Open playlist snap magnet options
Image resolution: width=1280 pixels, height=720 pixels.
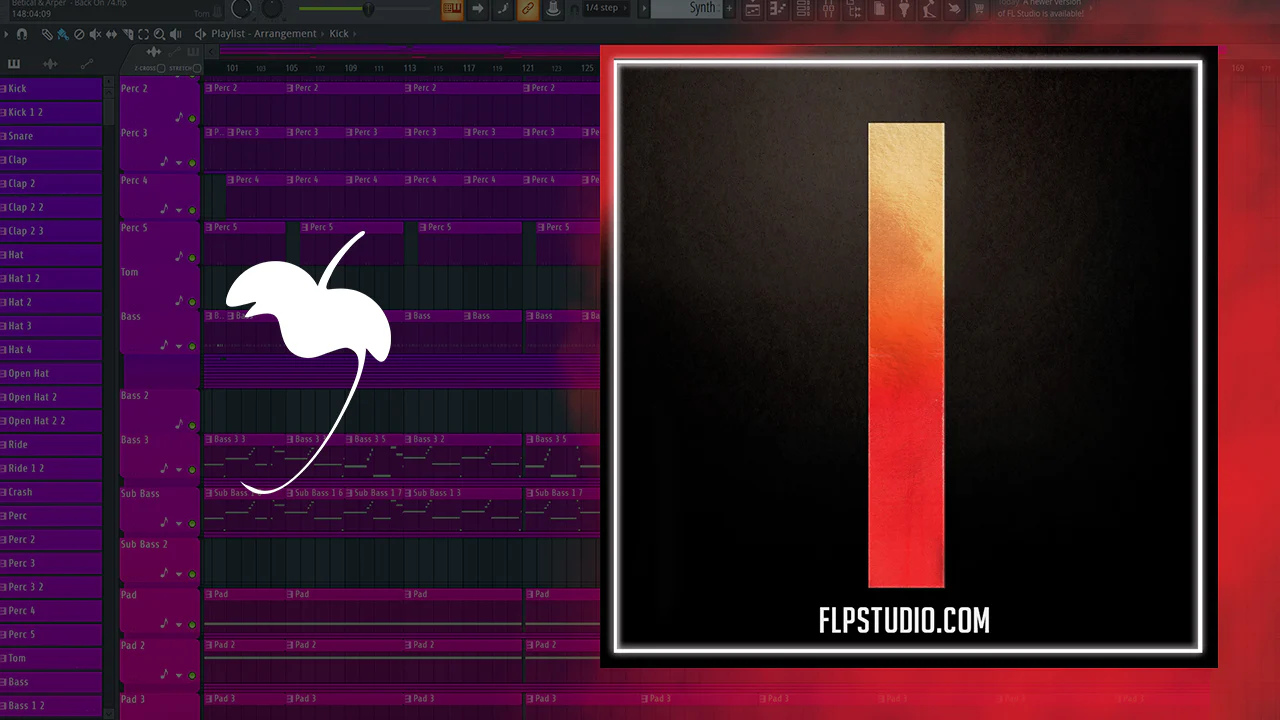[x=22, y=34]
